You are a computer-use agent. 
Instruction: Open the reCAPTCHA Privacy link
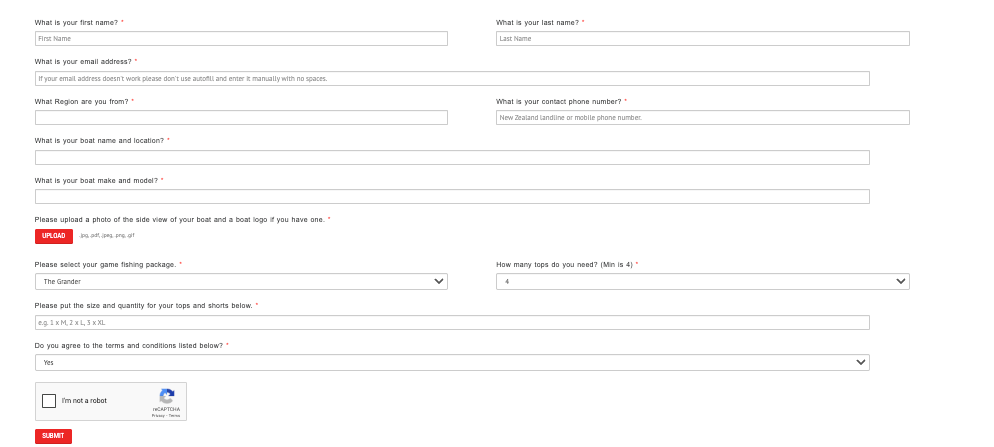(x=158, y=415)
